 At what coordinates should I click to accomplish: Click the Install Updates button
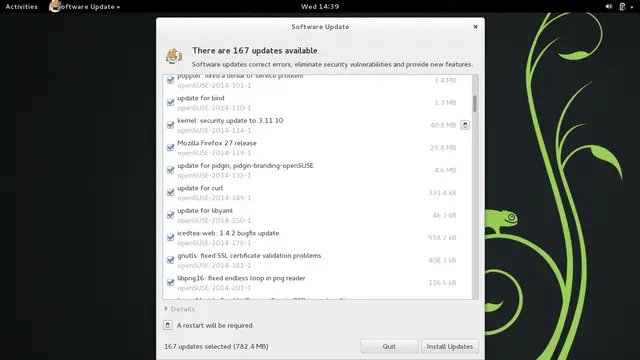point(449,346)
